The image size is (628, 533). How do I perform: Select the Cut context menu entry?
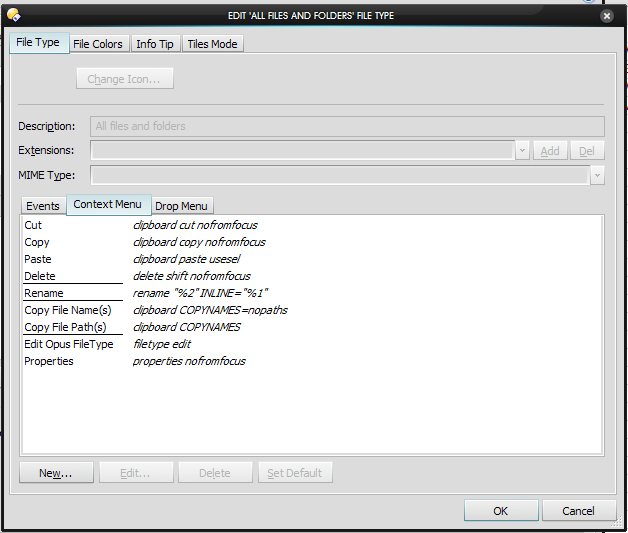pyautogui.click(x=33, y=225)
